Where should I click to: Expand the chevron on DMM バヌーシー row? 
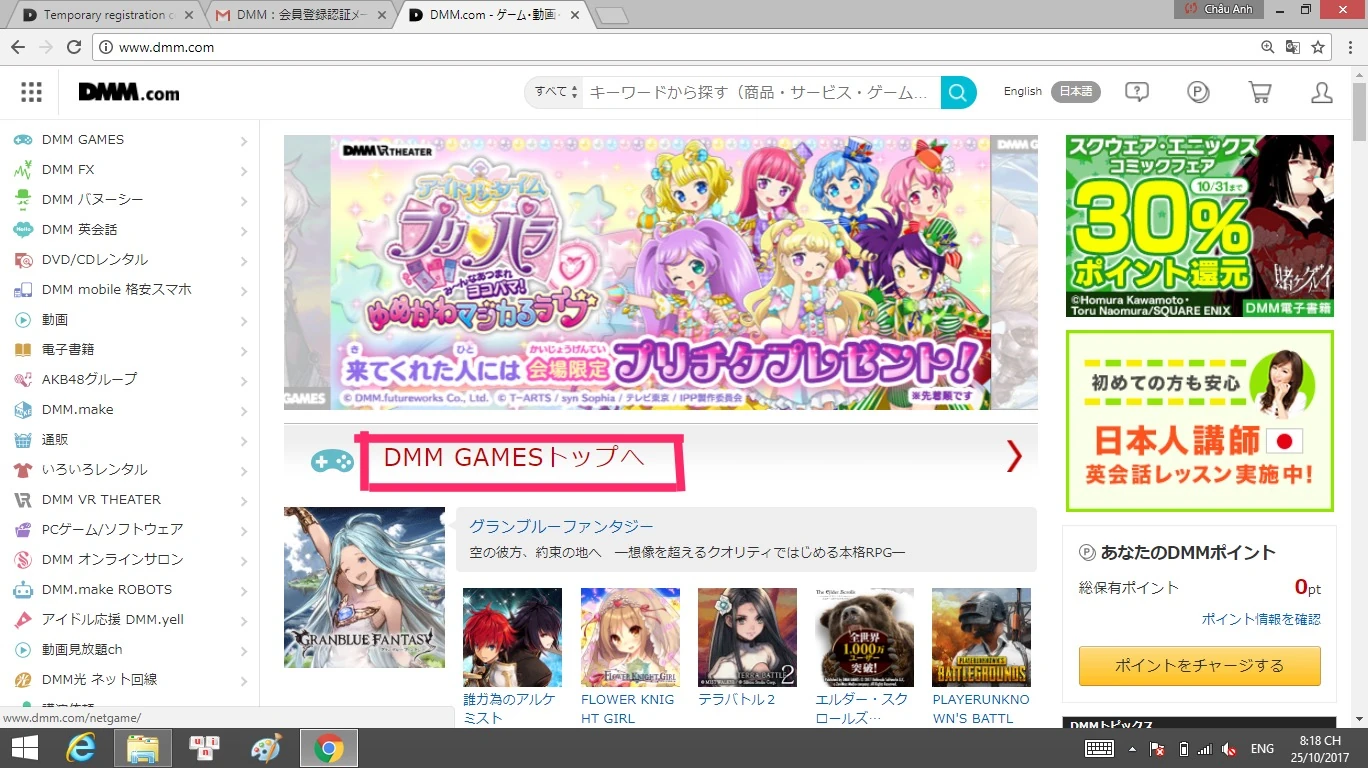pyautogui.click(x=244, y=202)
